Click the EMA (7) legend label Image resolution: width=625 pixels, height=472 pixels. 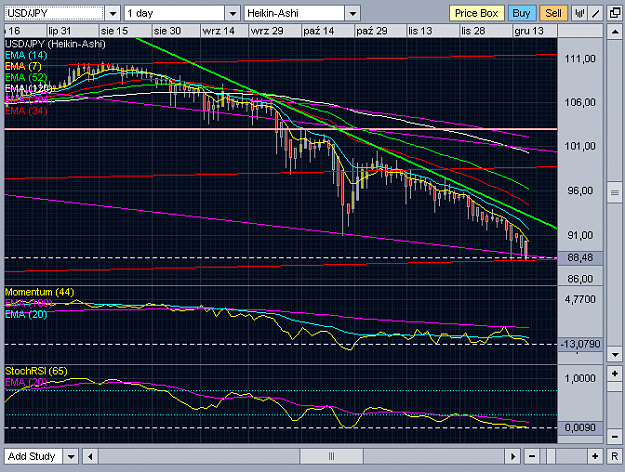click(x=23, y=66)
